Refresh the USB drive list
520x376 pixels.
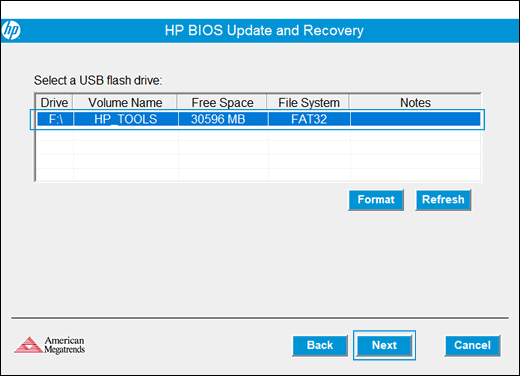pos(443,200)
